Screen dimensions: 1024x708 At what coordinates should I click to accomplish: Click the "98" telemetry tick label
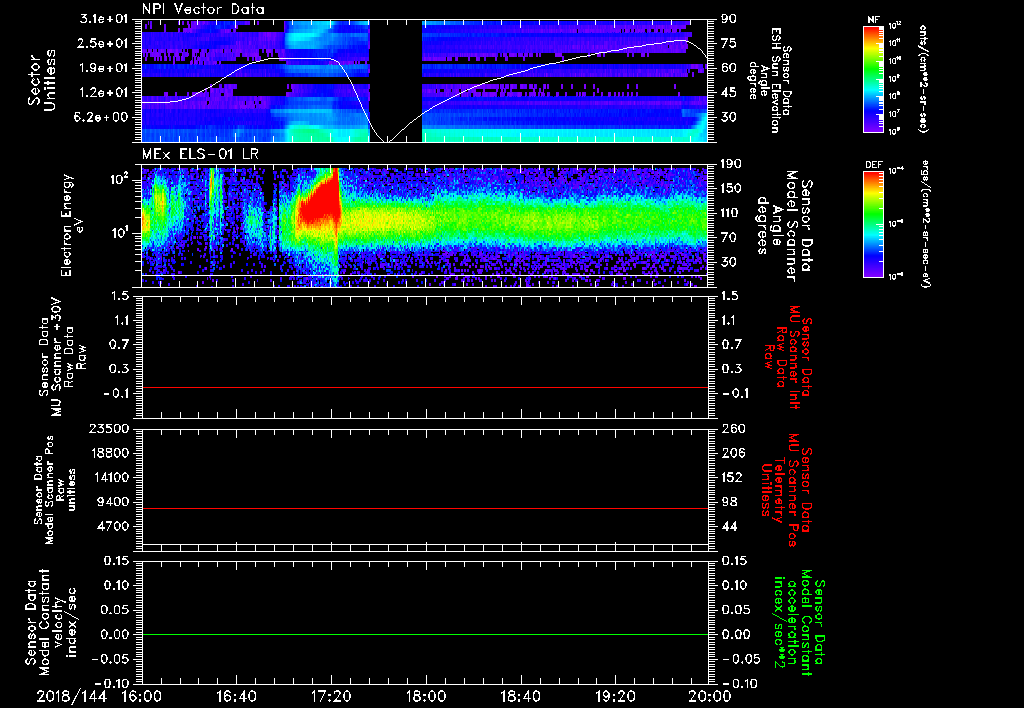point(729,502)
